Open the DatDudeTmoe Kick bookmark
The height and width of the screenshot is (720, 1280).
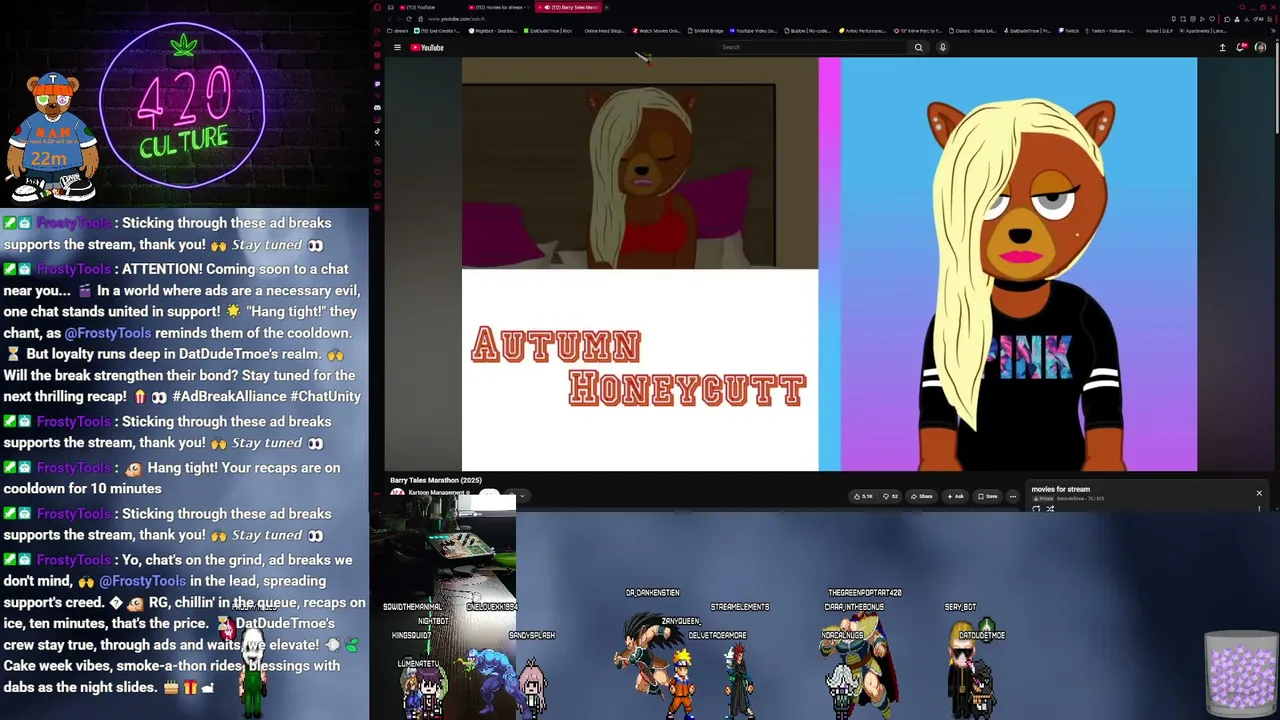coord(548,31)
